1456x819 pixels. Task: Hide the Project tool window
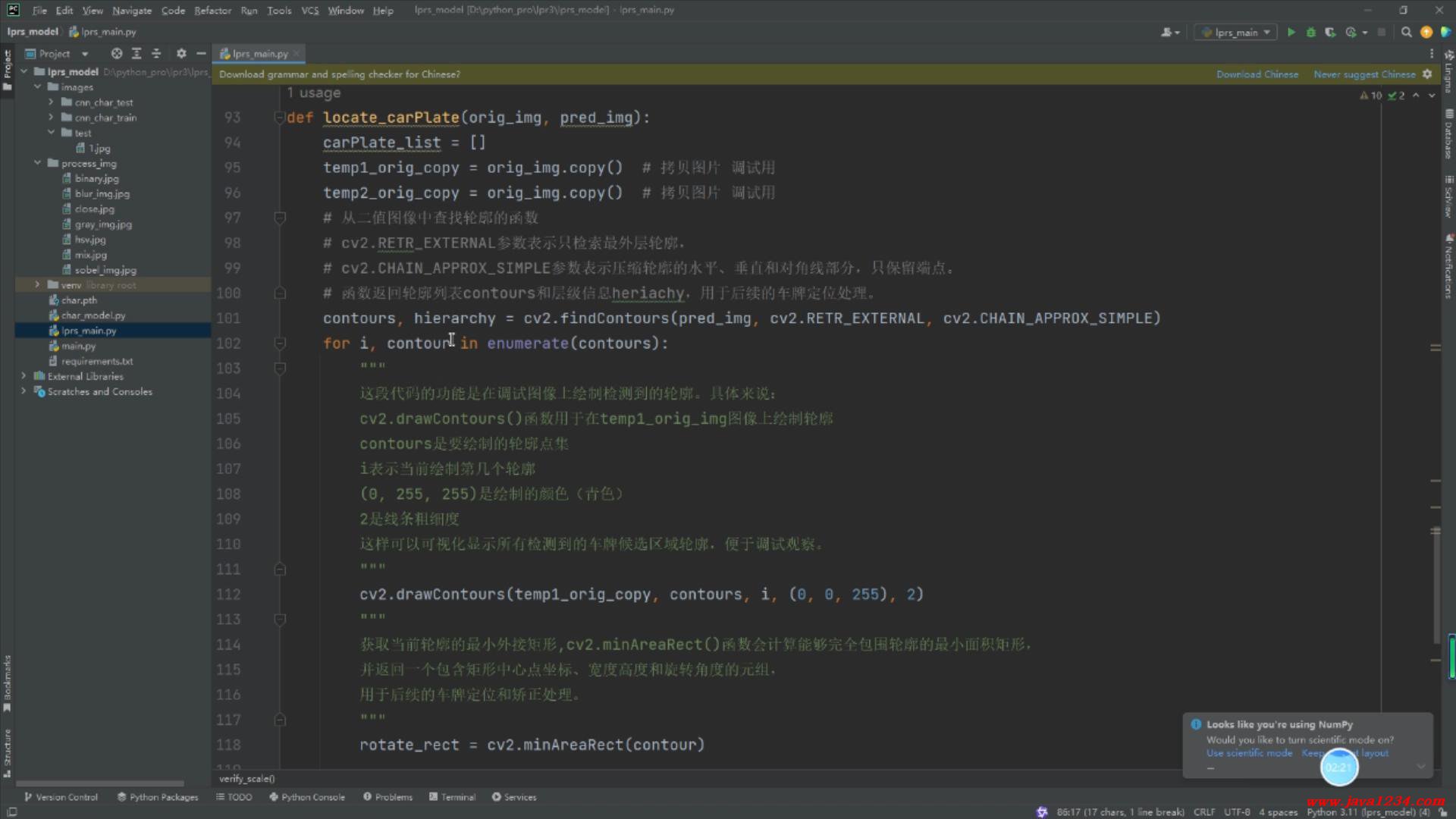[x=201, y=54]
